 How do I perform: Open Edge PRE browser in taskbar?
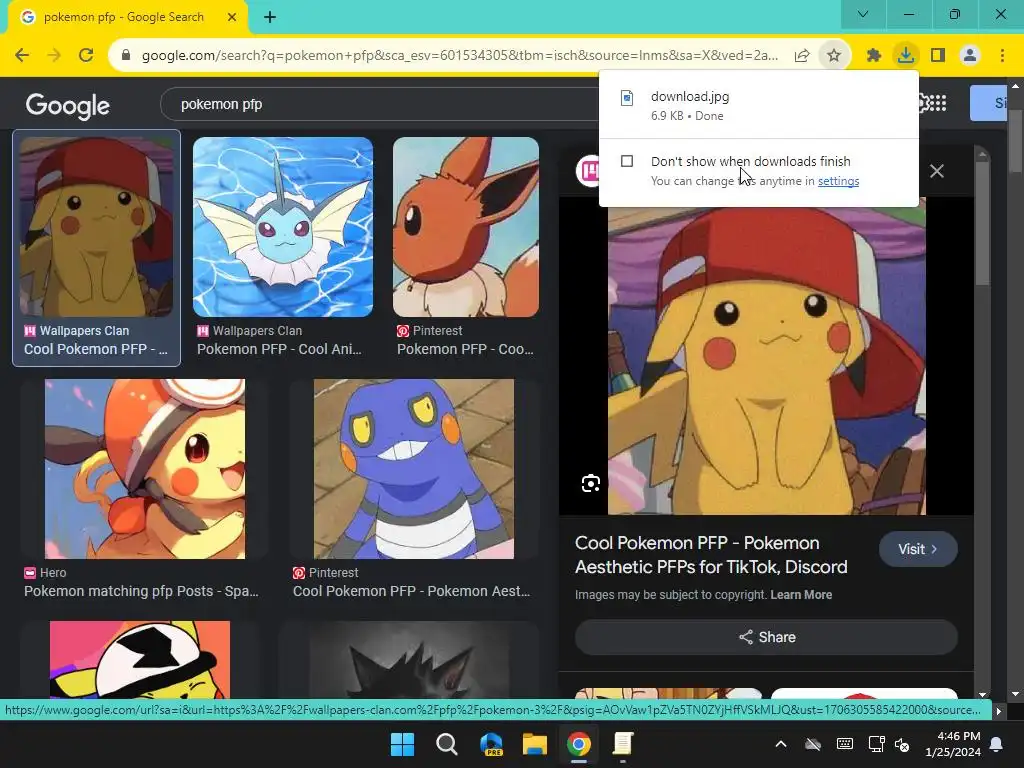pos(491,744)
